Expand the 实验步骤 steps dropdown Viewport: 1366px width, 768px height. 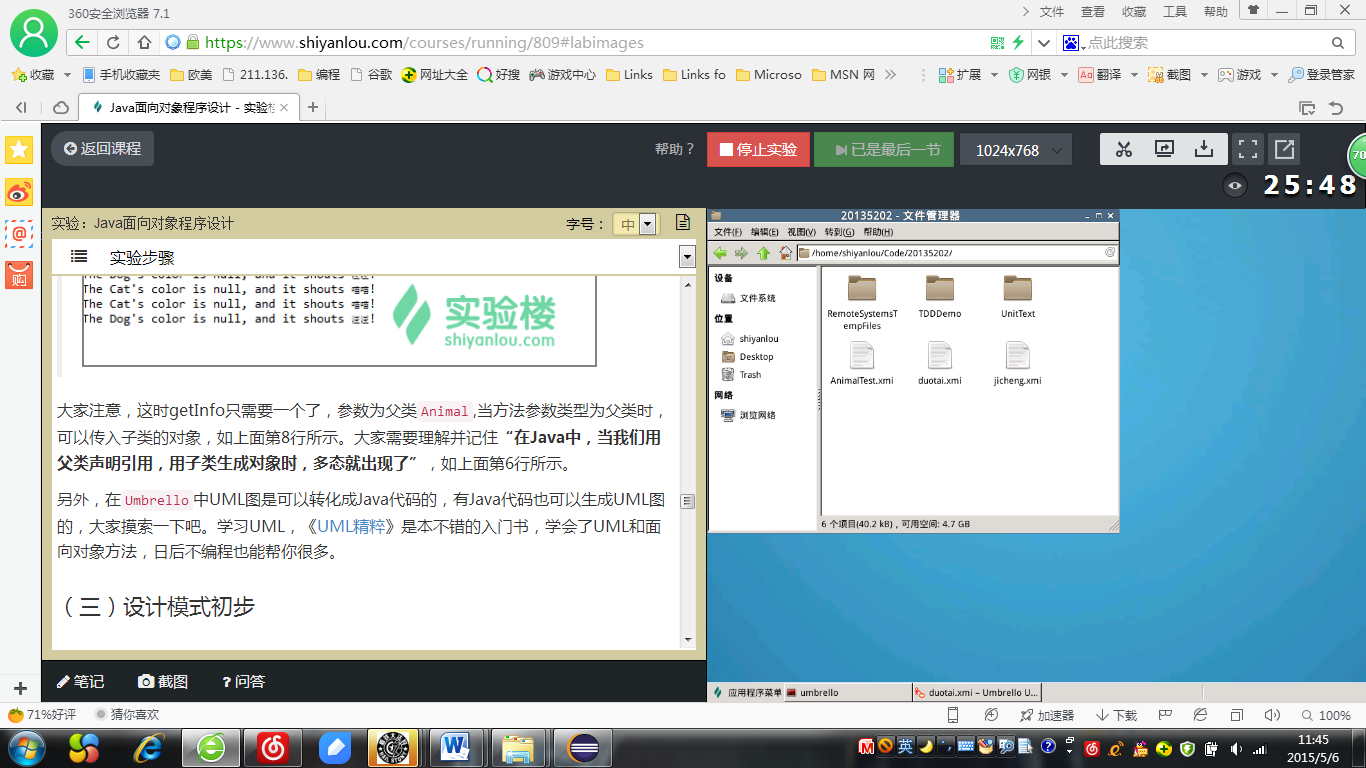pos(686,257)
